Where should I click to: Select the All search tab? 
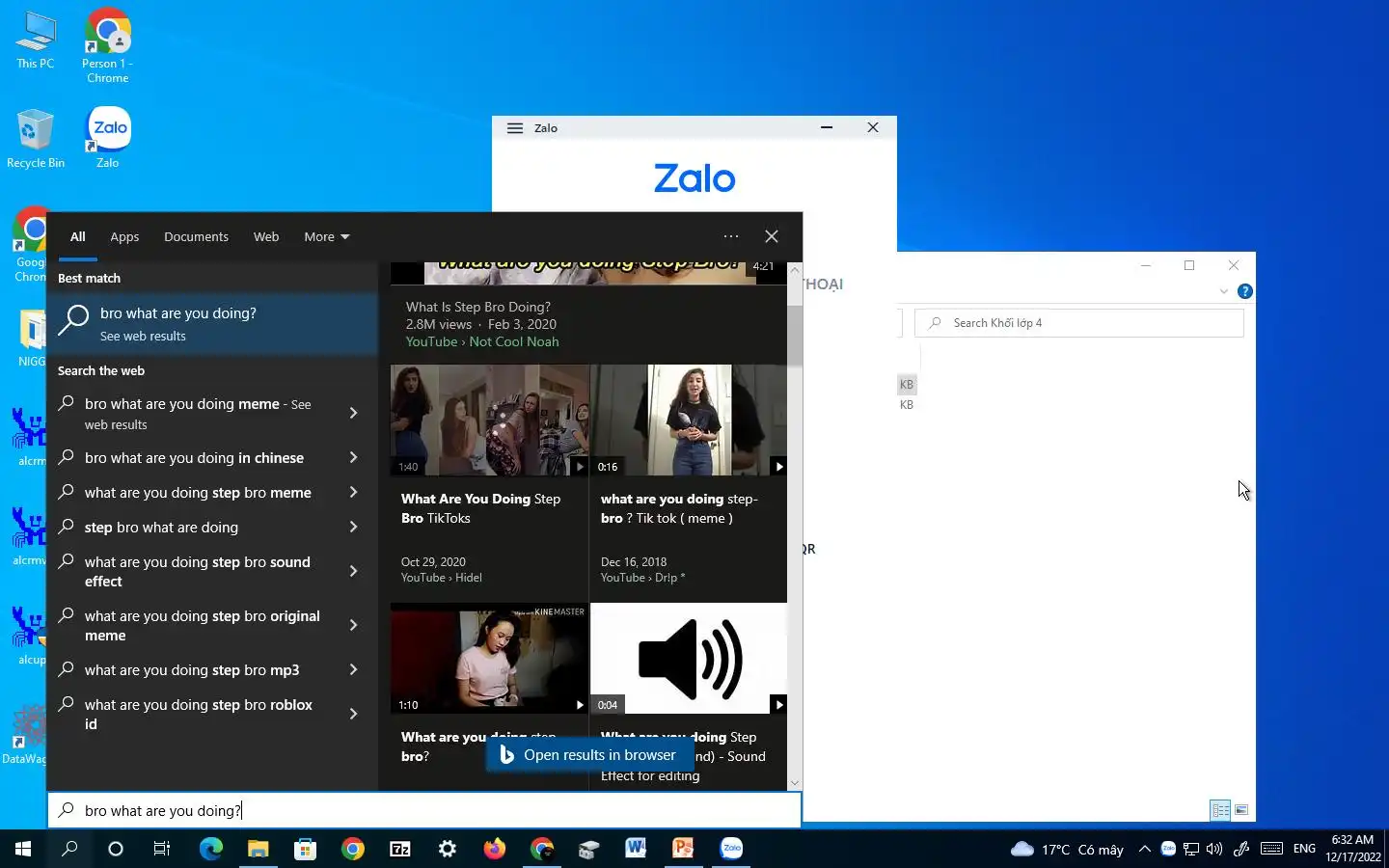coord(78,236)
